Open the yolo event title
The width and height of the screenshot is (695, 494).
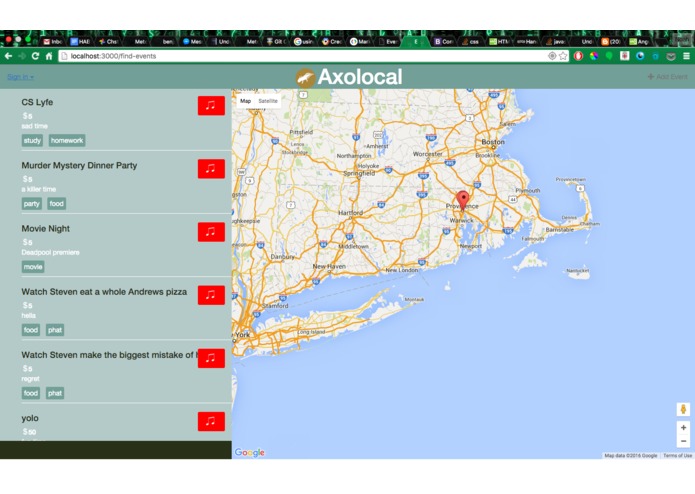(x=30, y=418)
